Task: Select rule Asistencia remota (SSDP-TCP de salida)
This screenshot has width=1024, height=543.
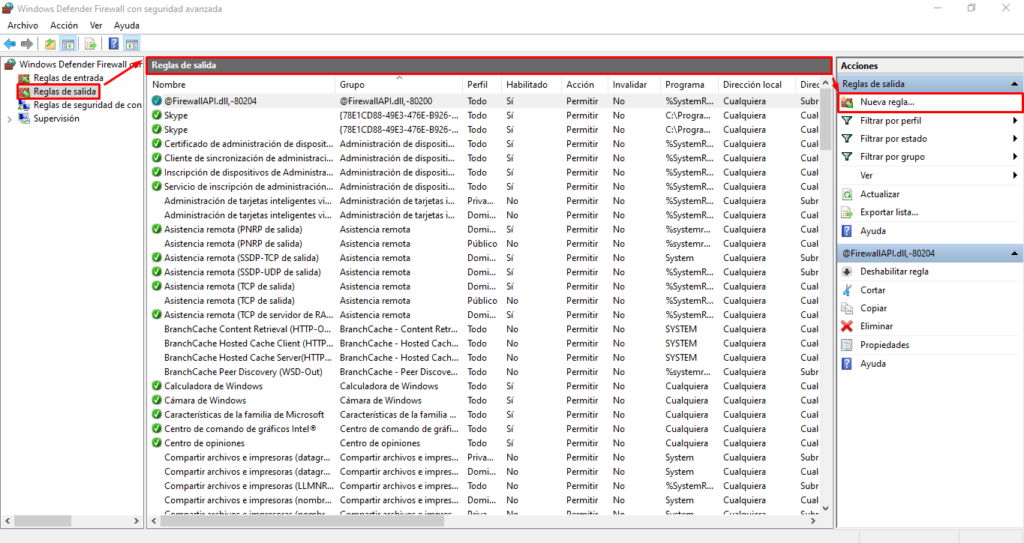Action: (484, 258)
